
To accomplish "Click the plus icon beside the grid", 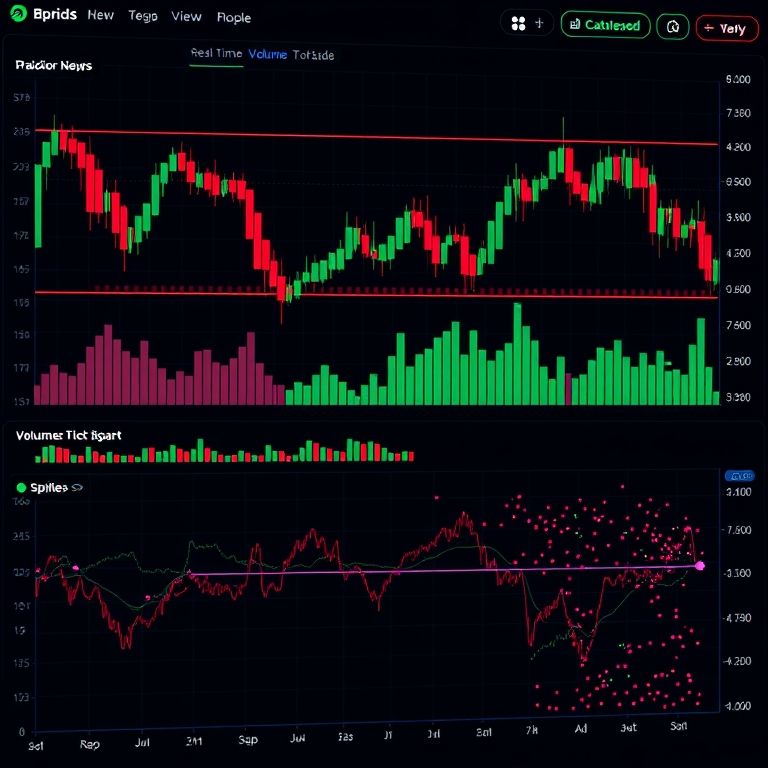I will point(540,24).
